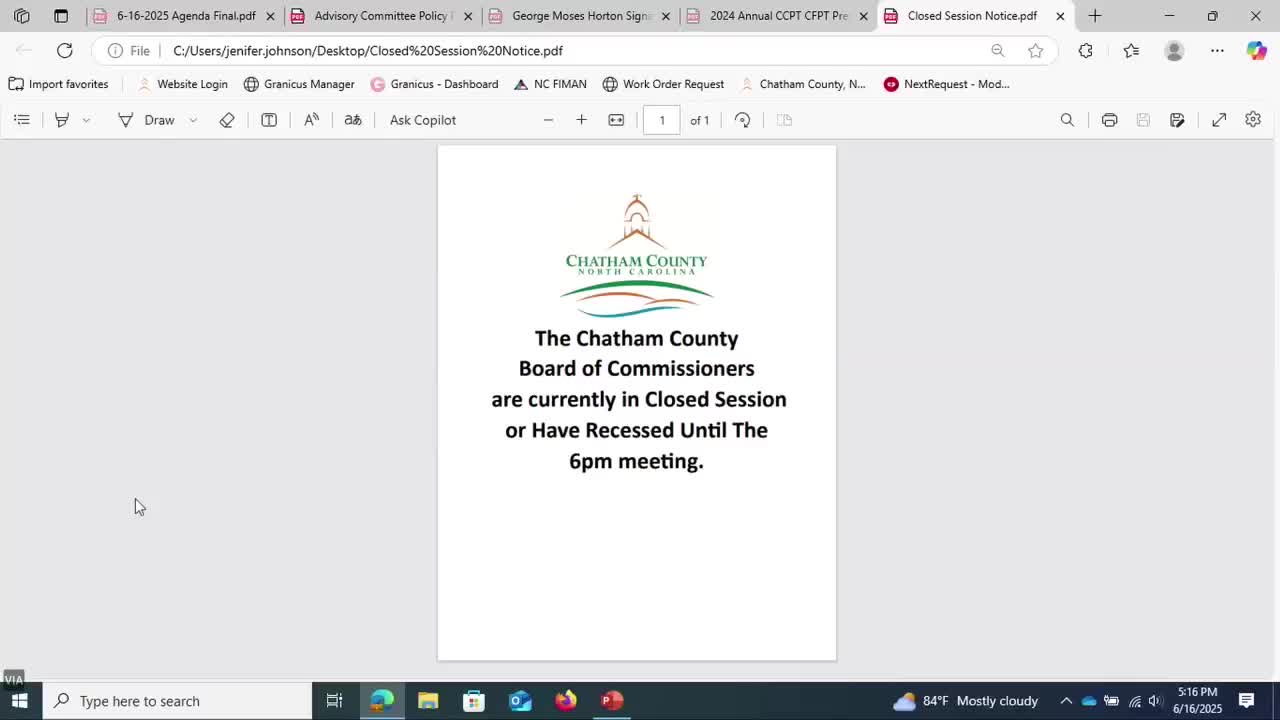
Task: Open the Chatham County bookmark
Action: coord(803,84)
